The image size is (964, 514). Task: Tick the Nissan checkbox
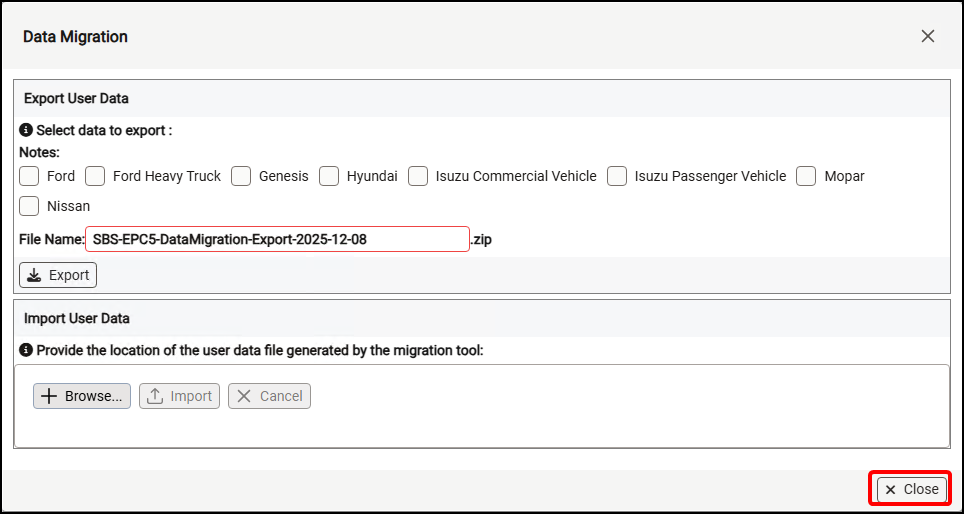pyautogui.click(x=30, y=206)
